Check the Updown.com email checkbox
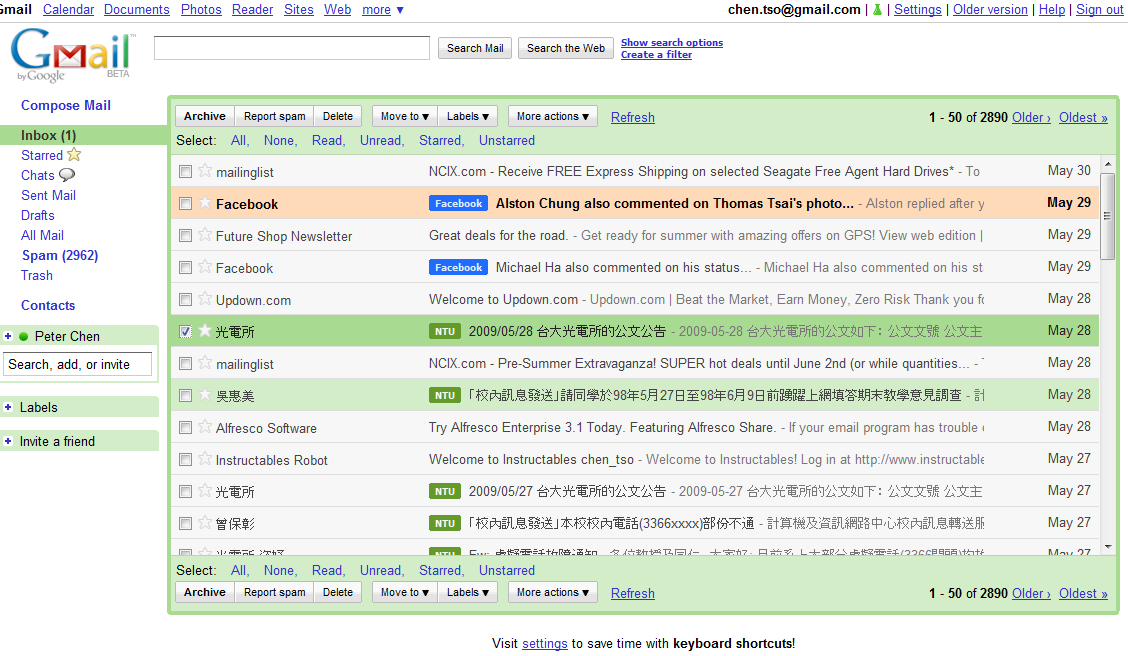The width and height of the screenshot is (1128, 656). click(186, 299)
